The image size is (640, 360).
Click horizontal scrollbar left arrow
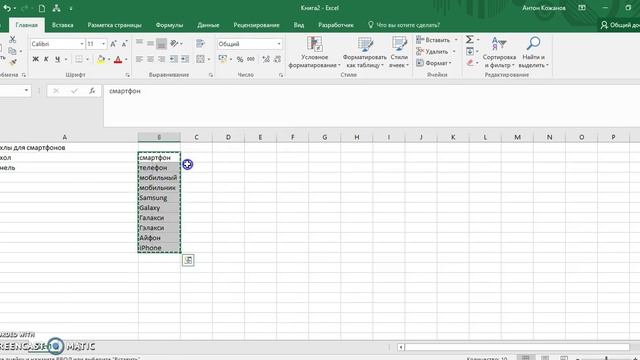[x=401, y=347]
